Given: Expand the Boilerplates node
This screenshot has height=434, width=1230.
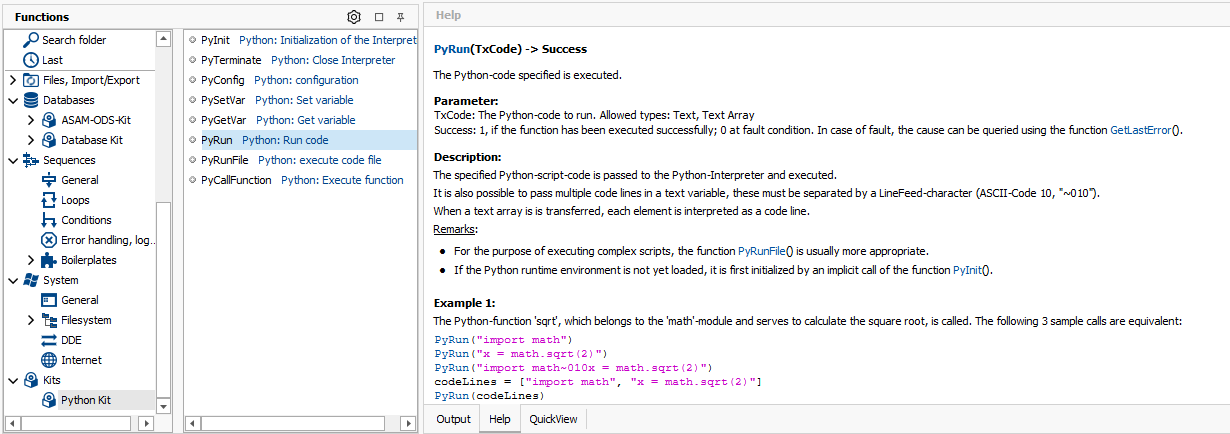Looking at the screenshot, I should tap(31, 260).
